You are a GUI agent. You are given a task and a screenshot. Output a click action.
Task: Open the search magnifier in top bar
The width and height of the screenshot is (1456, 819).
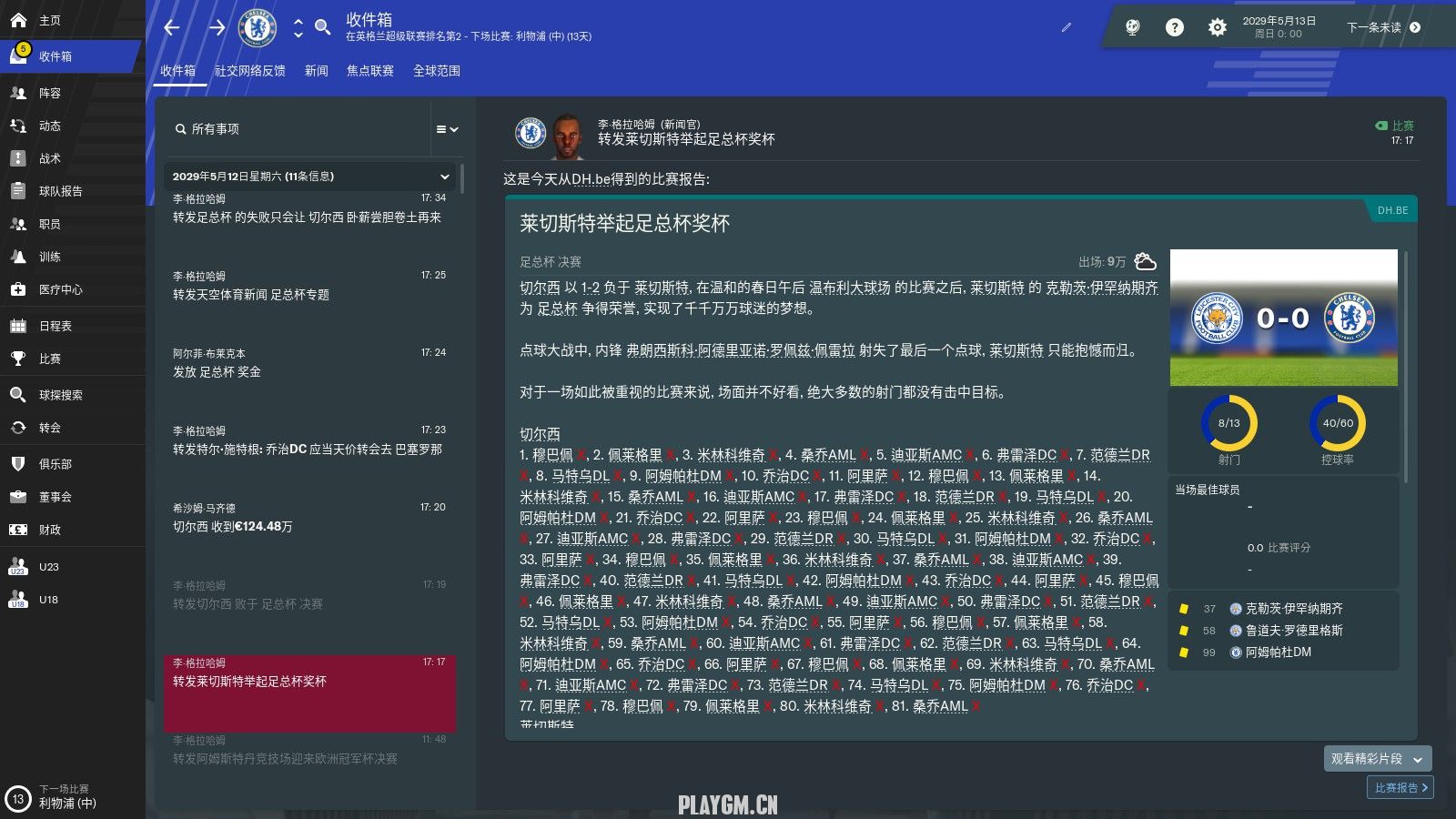322,27
